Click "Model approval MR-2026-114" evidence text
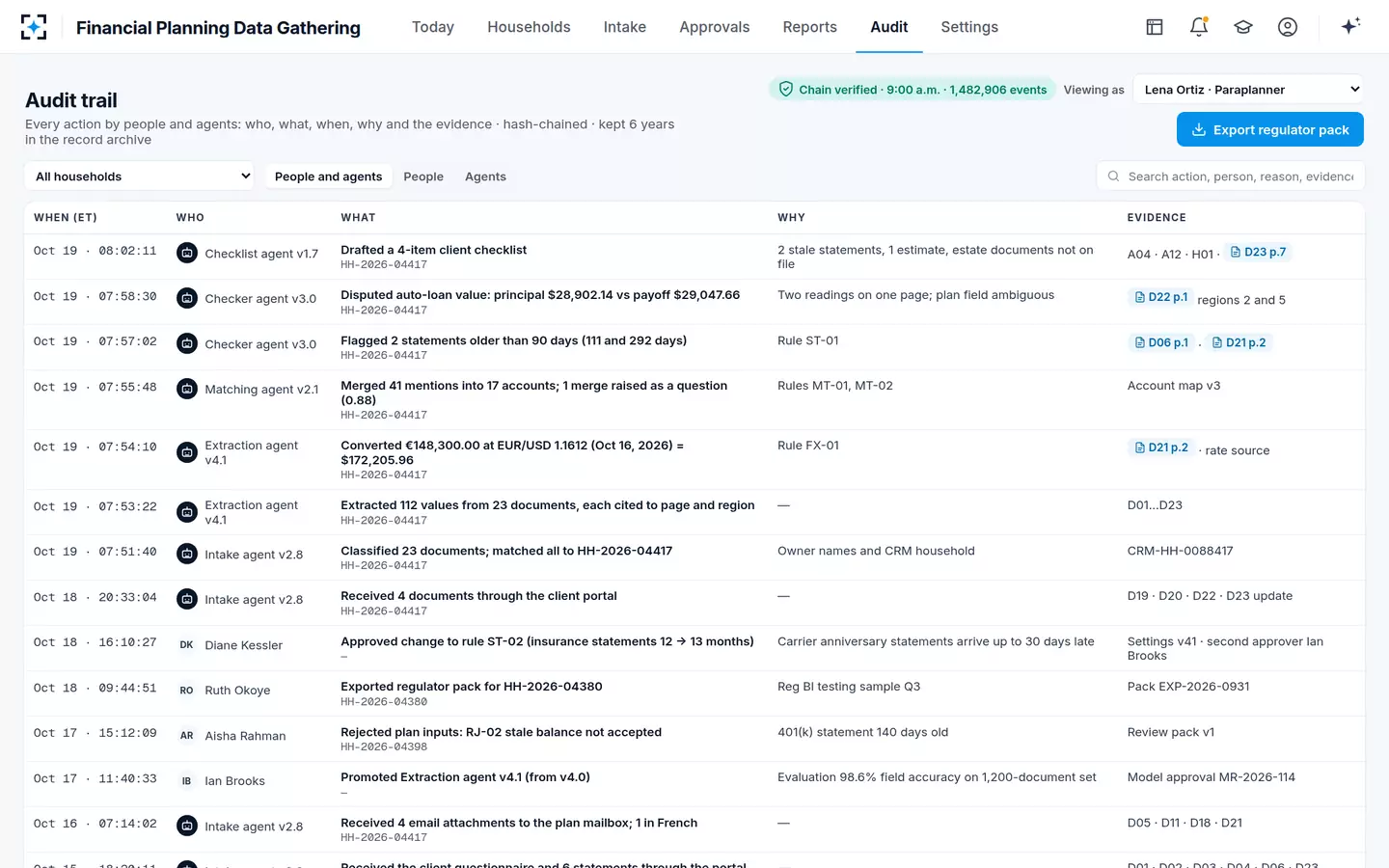1389x868 pixels. [1212, 777]
